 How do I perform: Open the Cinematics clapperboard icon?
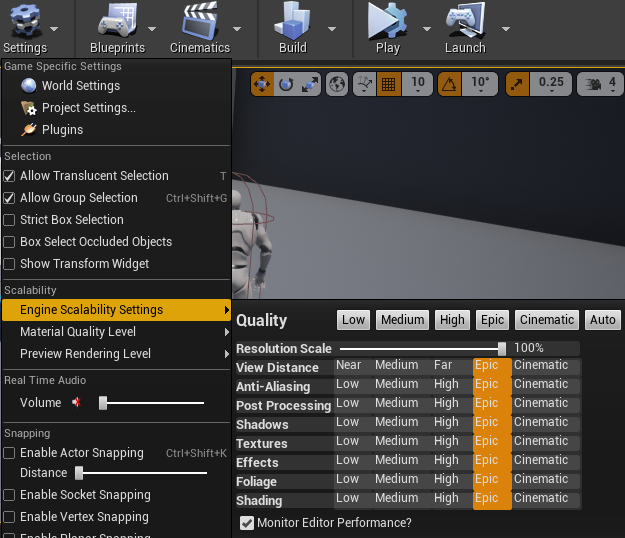coord(199,21)
